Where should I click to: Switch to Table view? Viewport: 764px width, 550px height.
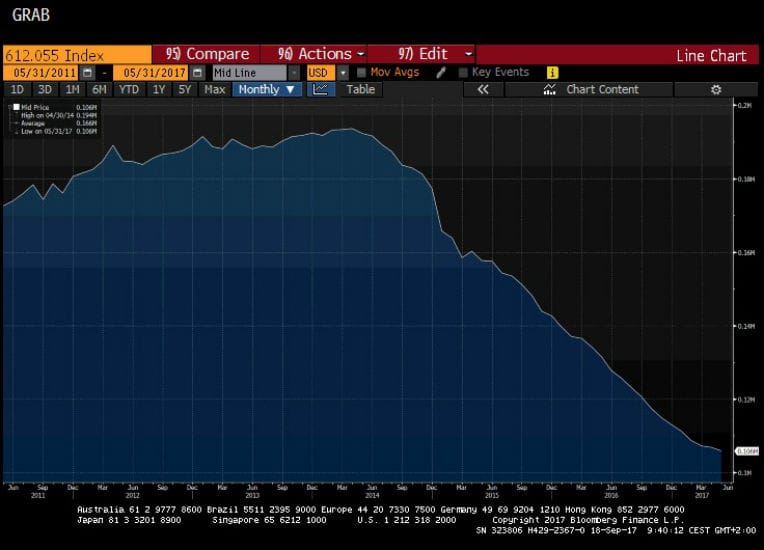pyautogui.click(x=360, y=90)
